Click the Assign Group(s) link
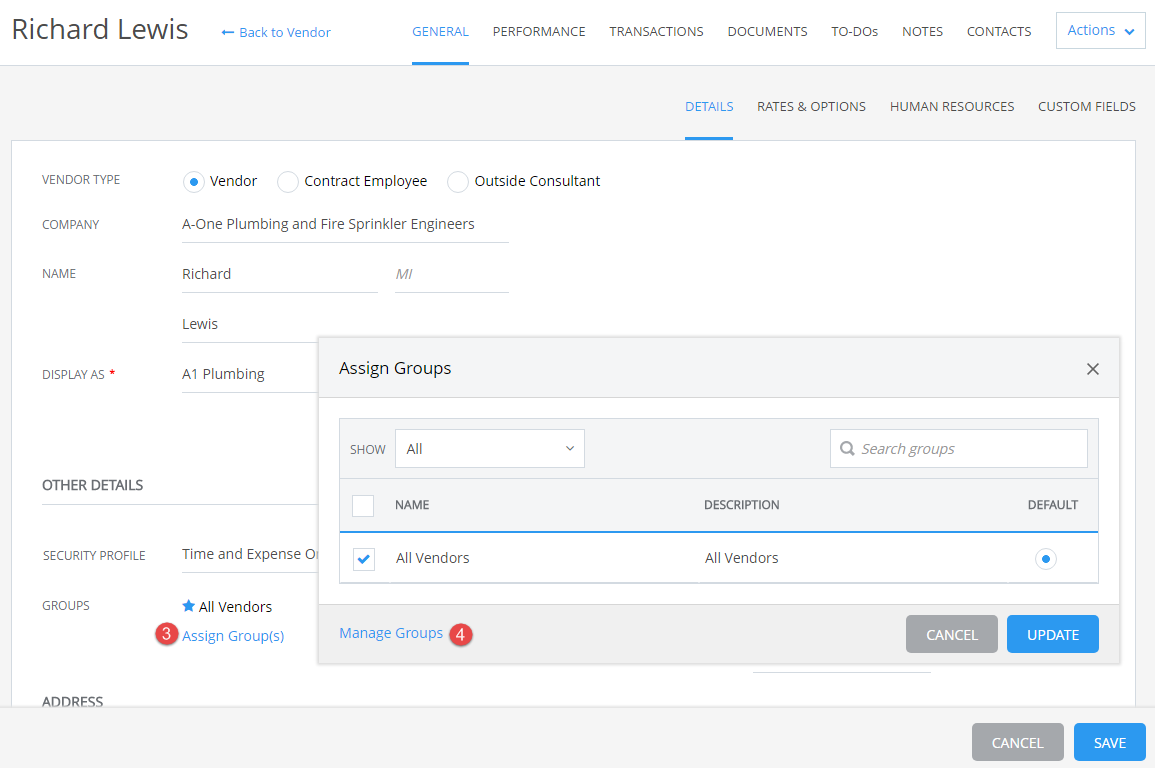Image resolution: width=1155 pixels, height=768 pixels. [233, 636]
